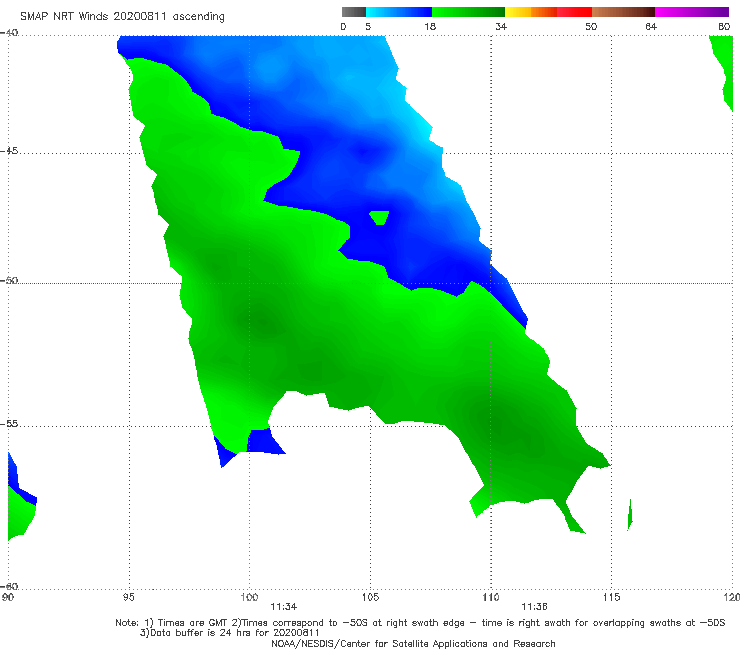Viewport: 740px width, 650px height.
Task: Click the green segment of the color scale
Action: [x=468, y=12]
